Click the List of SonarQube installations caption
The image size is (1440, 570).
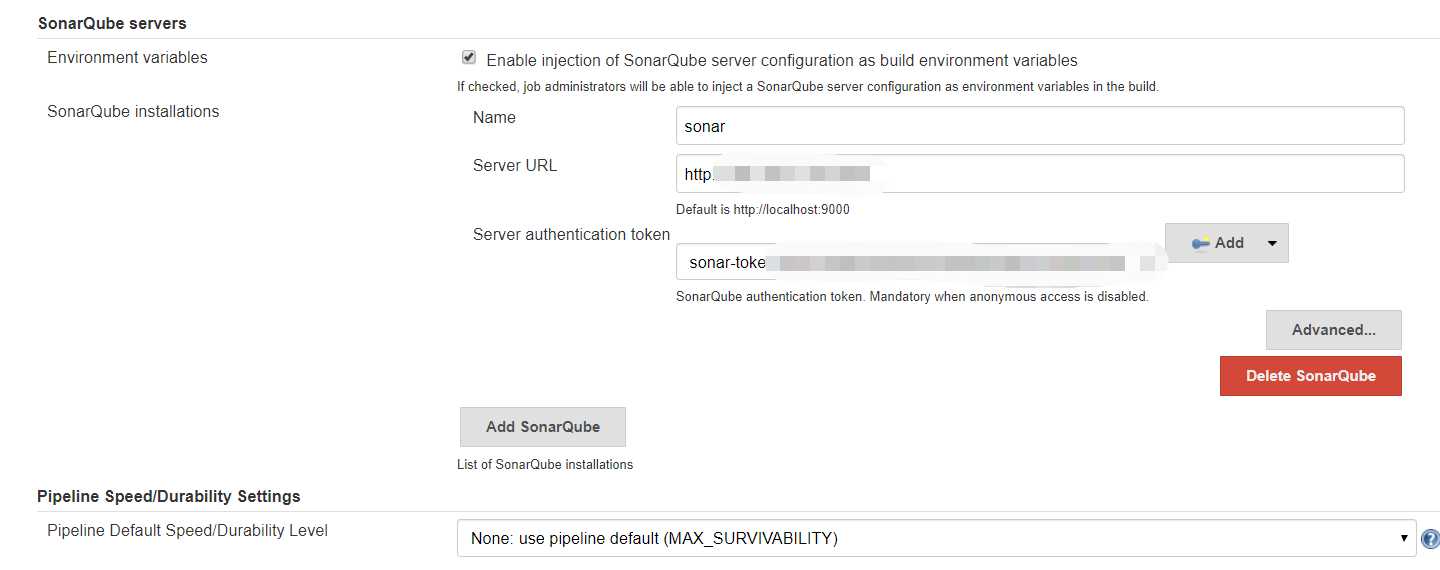click(545, 464)
